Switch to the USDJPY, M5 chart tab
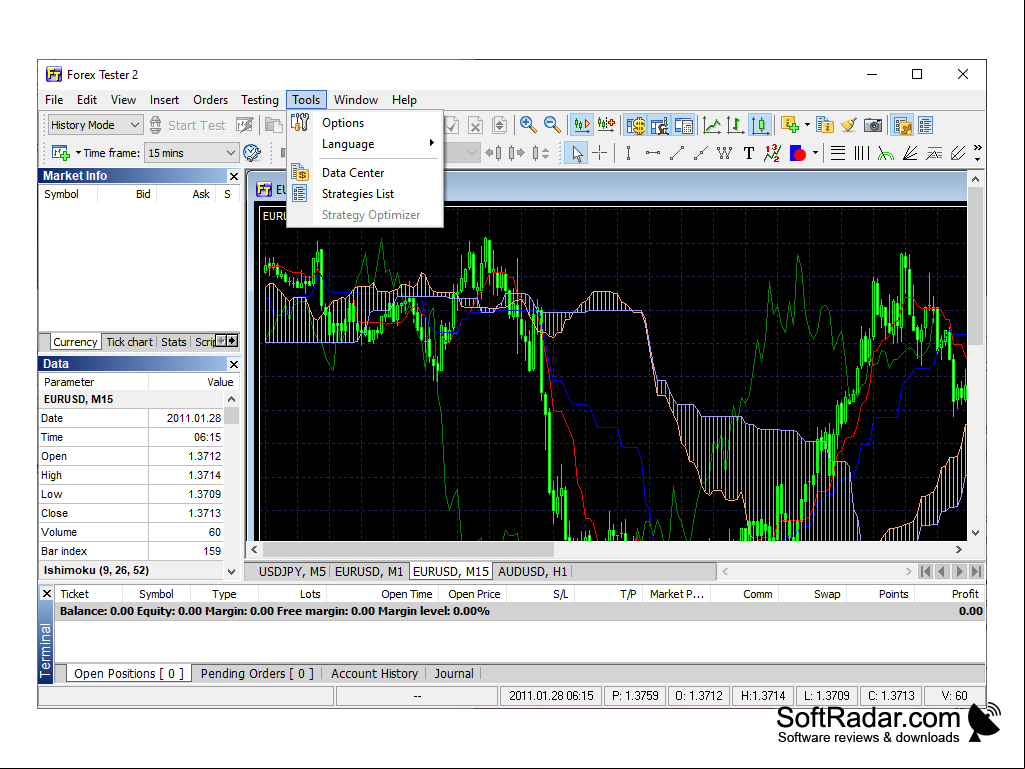This screenshot has width=1025, height=769. 292,572
